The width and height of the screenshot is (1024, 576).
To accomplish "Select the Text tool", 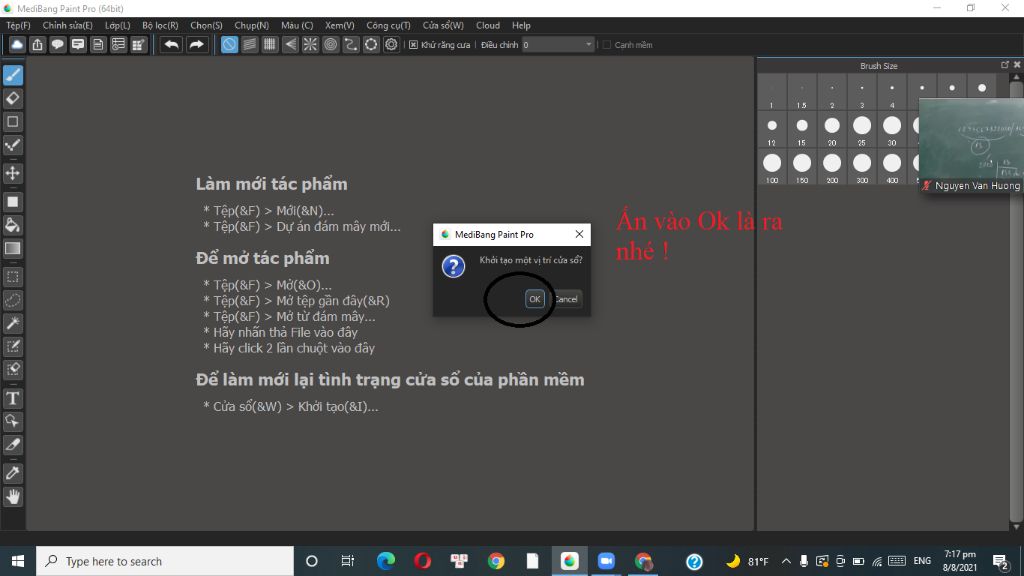I will [12, 398].
